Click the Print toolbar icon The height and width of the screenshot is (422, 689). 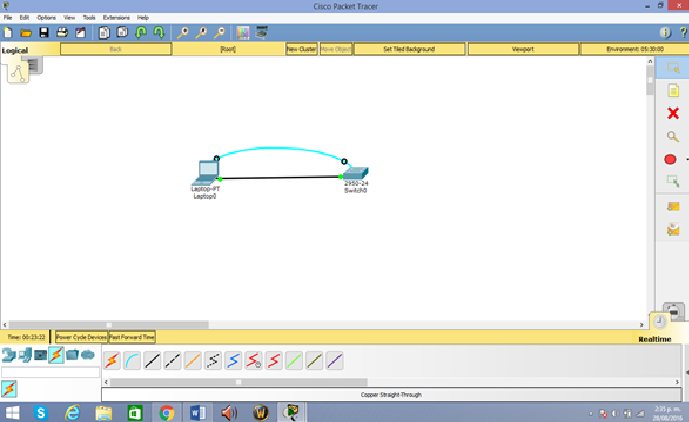click(x=62, y=33)
